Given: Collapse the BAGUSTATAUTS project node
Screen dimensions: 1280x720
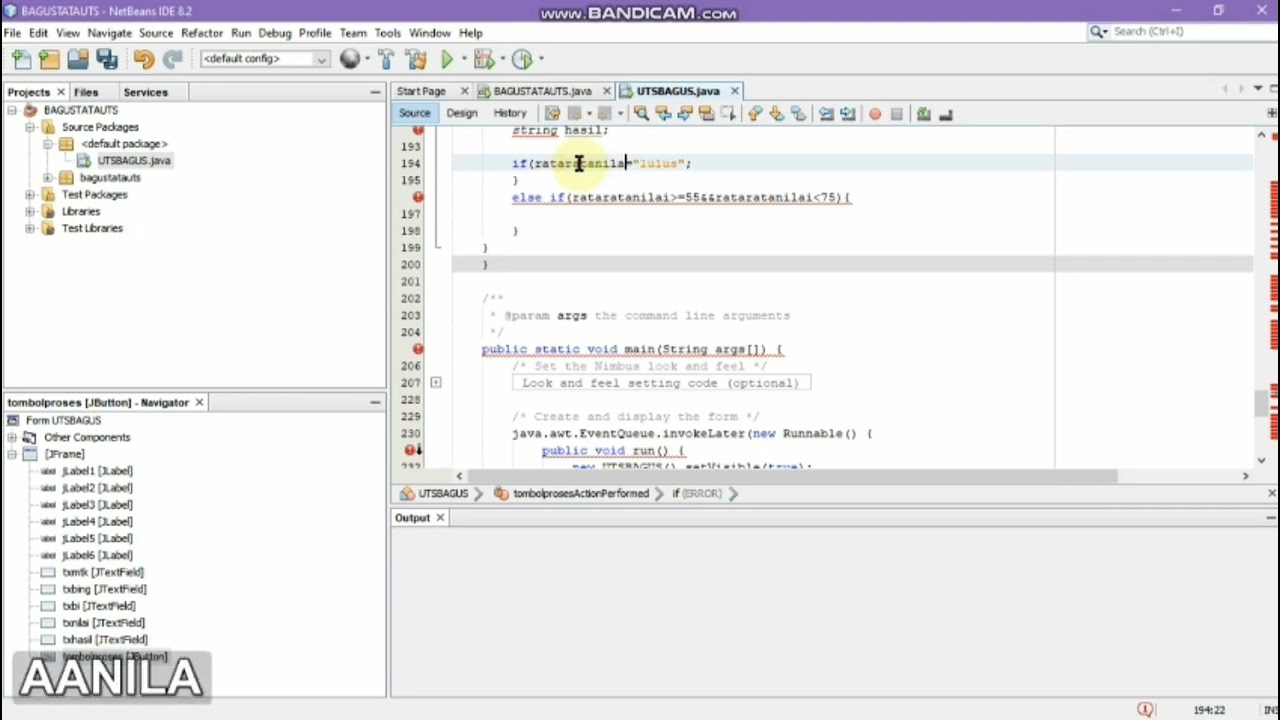Looking at the screenshot, I should 12,110.
